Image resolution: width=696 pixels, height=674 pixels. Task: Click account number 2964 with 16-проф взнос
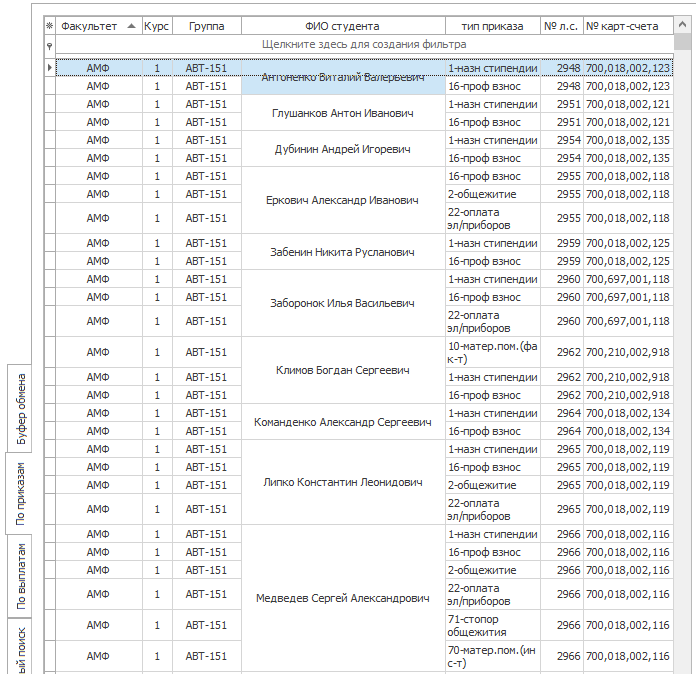click(x=562, y=431)
